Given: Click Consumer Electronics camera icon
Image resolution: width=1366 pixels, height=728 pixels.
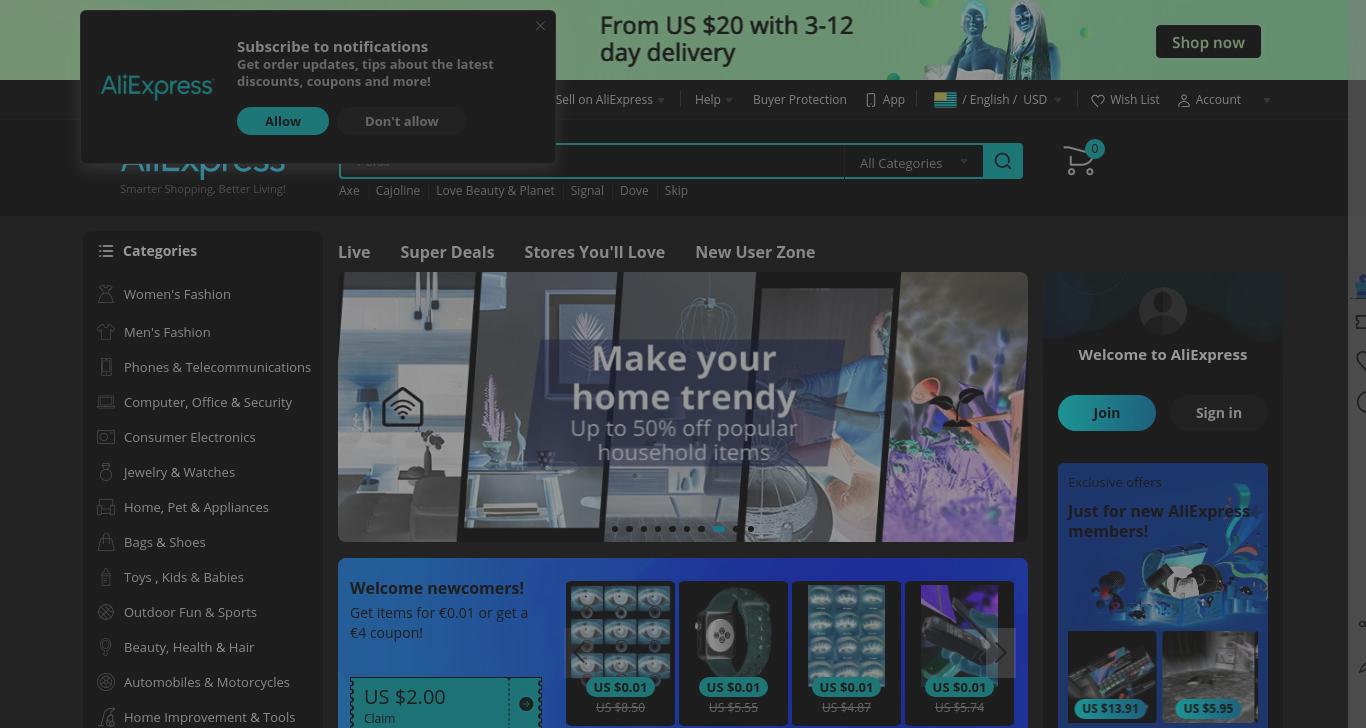Looking at the screenshot, I should 106,437.
